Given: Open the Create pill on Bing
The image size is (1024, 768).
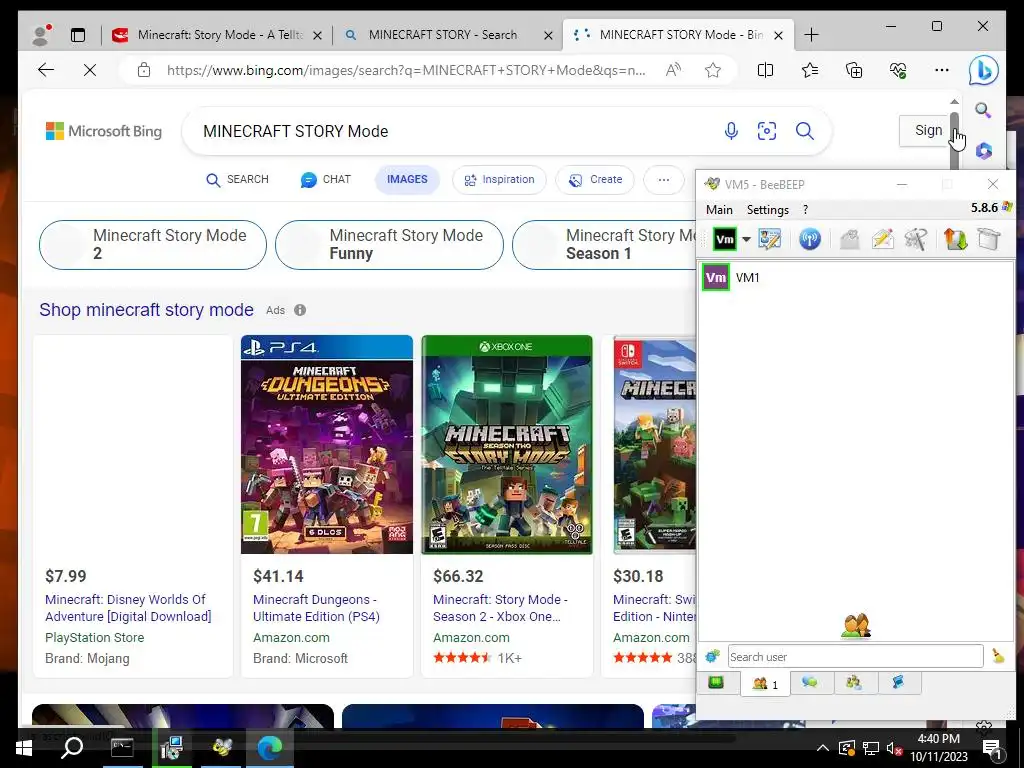Looking at the screenshot, I should click(x=594, y=180).
